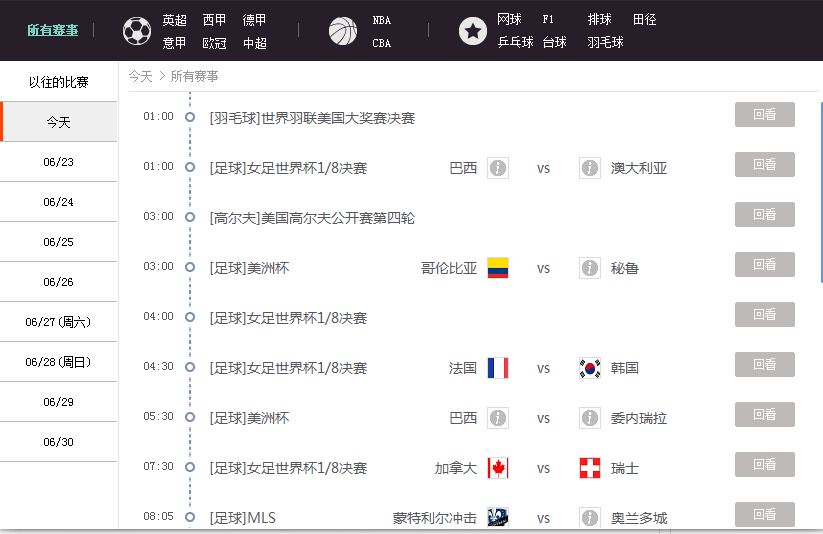Image resolution: width=823 pixels, height=534 pixels.
Task: Go to 排球 category
Action: (599, 19)
